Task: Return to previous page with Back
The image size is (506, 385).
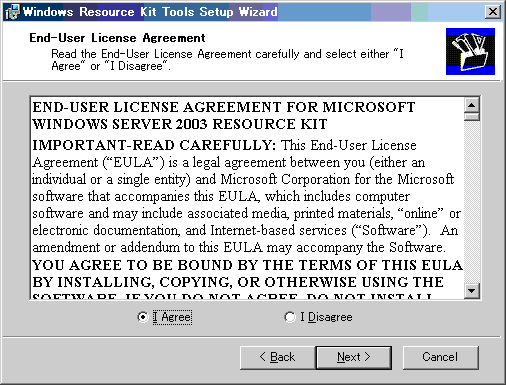Action: [x=277, y=357]
